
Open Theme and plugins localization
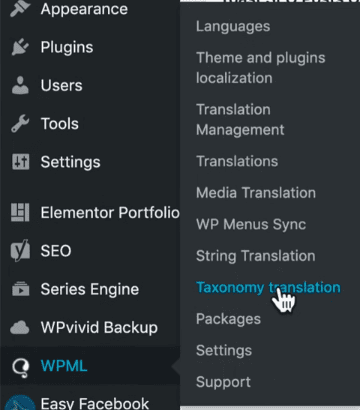coord(261,68)
